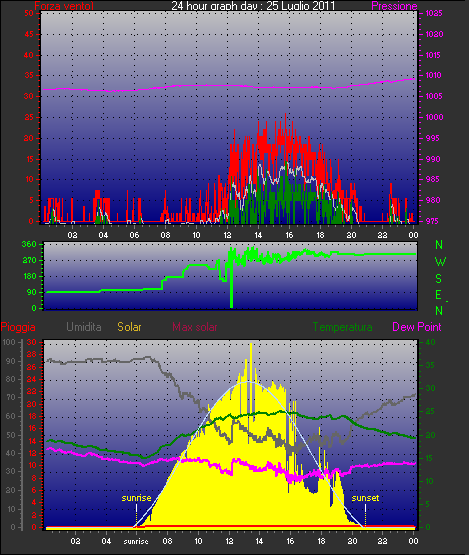Image resolution: width=469 pixels, height=555 pixels.
Task: Click the Pressione axis title
Action: [394, 6]
